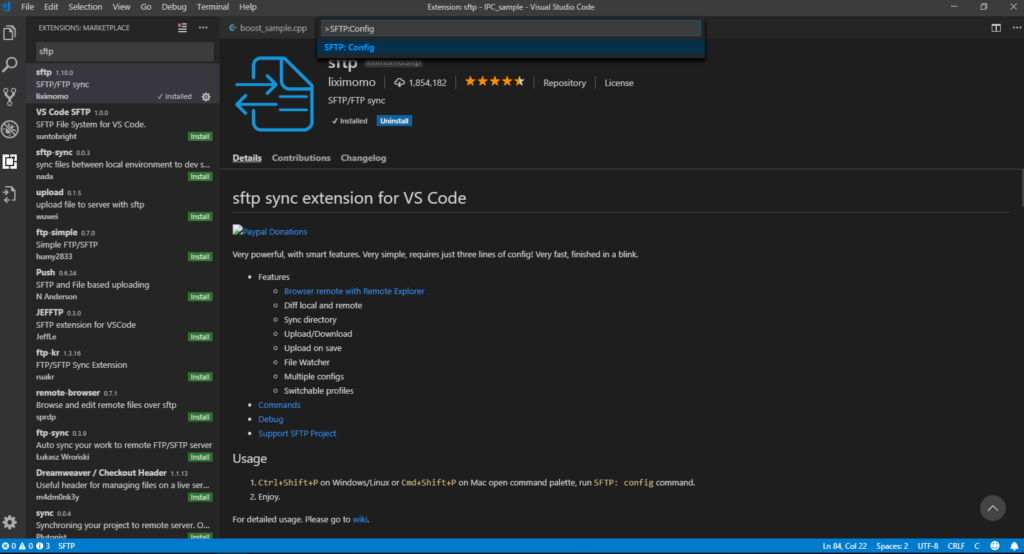
Task: Open the wiki link
Action: click(359, 519)
